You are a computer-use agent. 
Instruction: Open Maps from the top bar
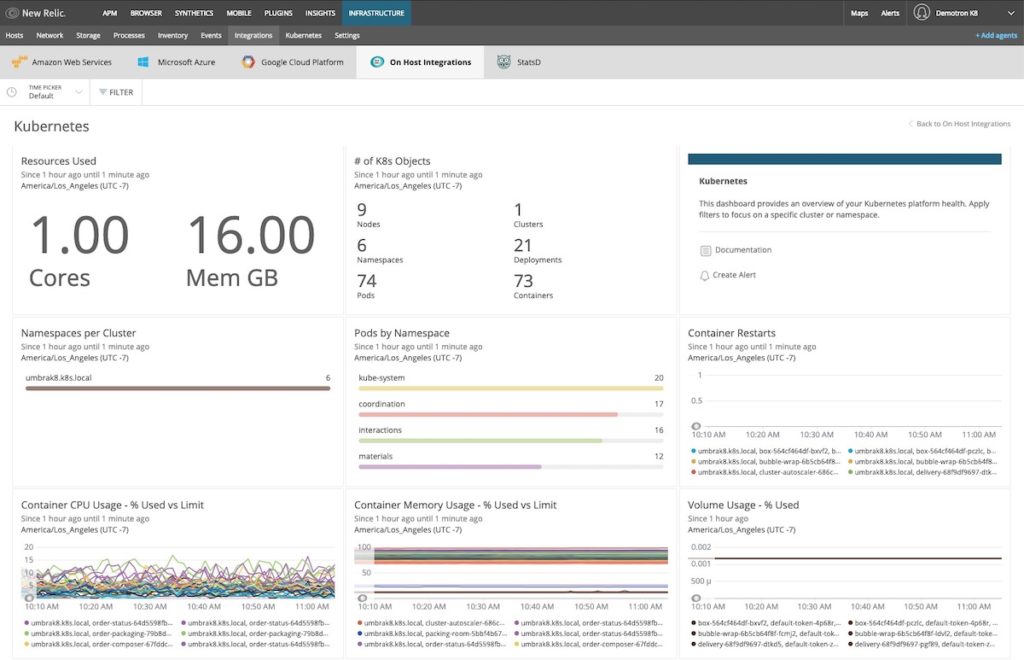coord(859,13)
